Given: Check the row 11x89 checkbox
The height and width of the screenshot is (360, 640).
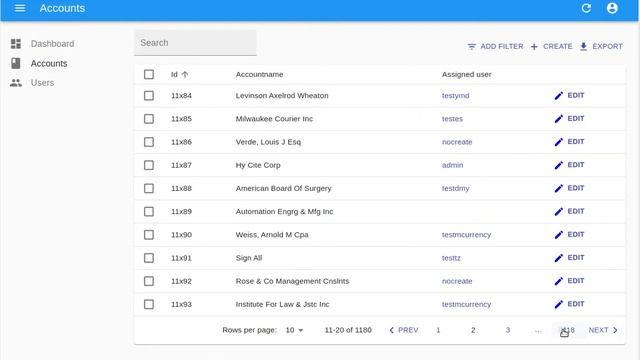Looking at the screenshot, I should pyautogui.click(x=149, y=212).
